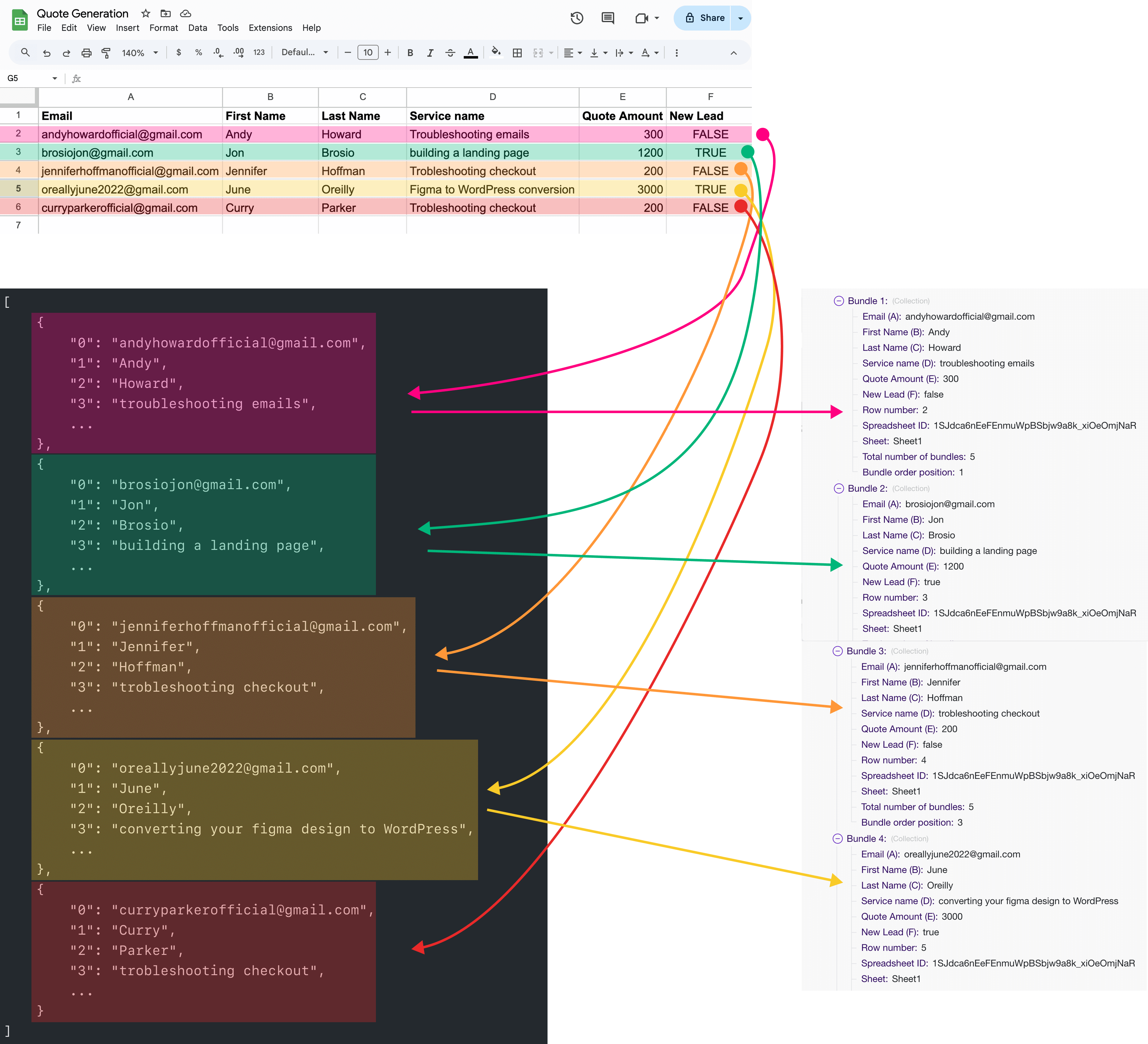Screen dimensions: 1148x1044
Task: Click the paint format roller icon
Action: click(x=106, y=53)
